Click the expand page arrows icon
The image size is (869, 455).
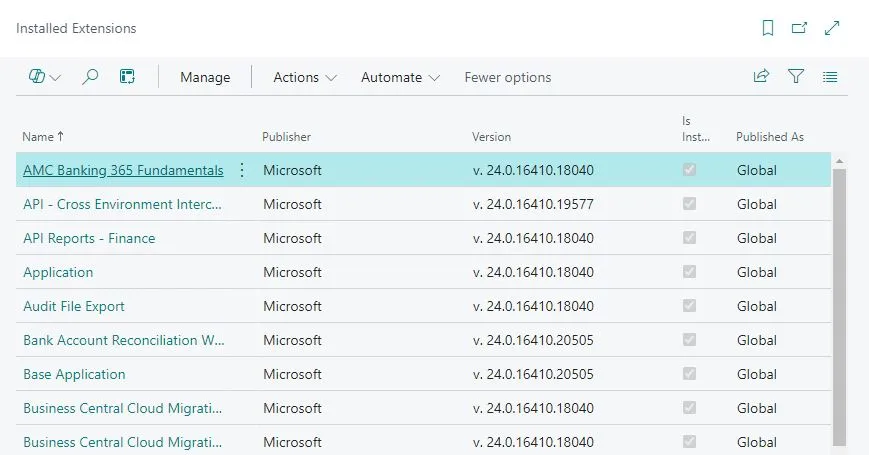(x=832, y=28)
